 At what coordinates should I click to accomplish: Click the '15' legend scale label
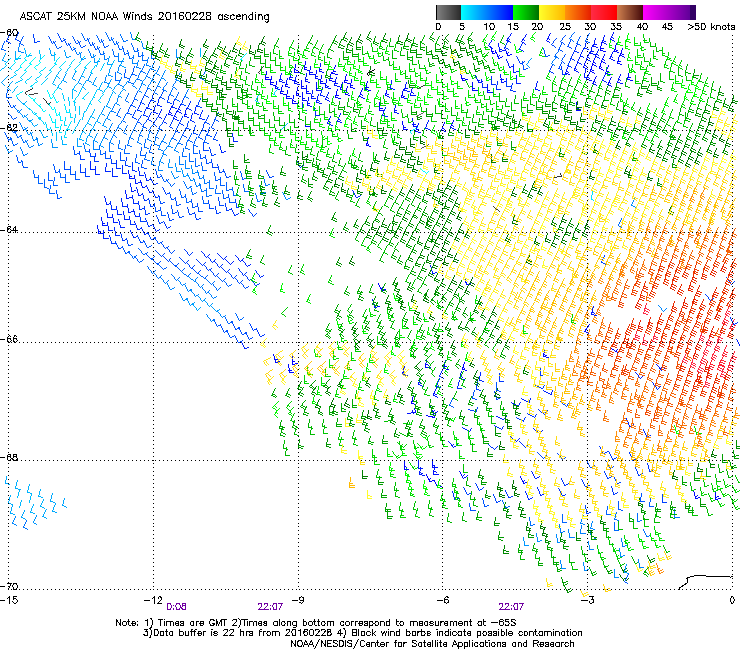click(513, 27)
